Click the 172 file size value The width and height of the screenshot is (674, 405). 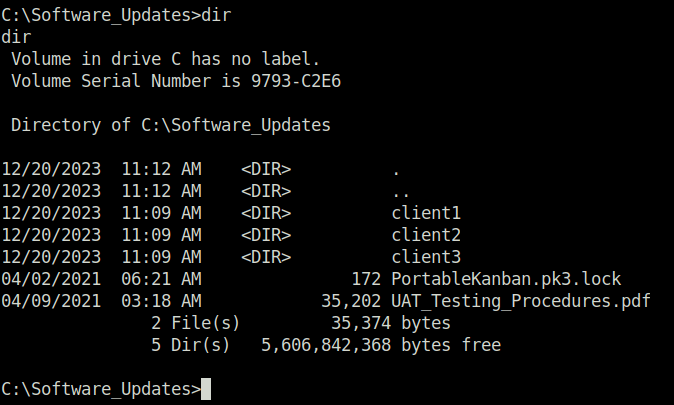[x=366, y=279]
